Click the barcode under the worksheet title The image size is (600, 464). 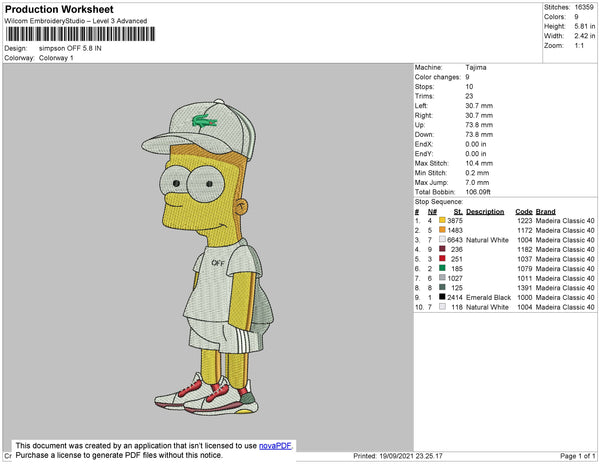(80, 34)
